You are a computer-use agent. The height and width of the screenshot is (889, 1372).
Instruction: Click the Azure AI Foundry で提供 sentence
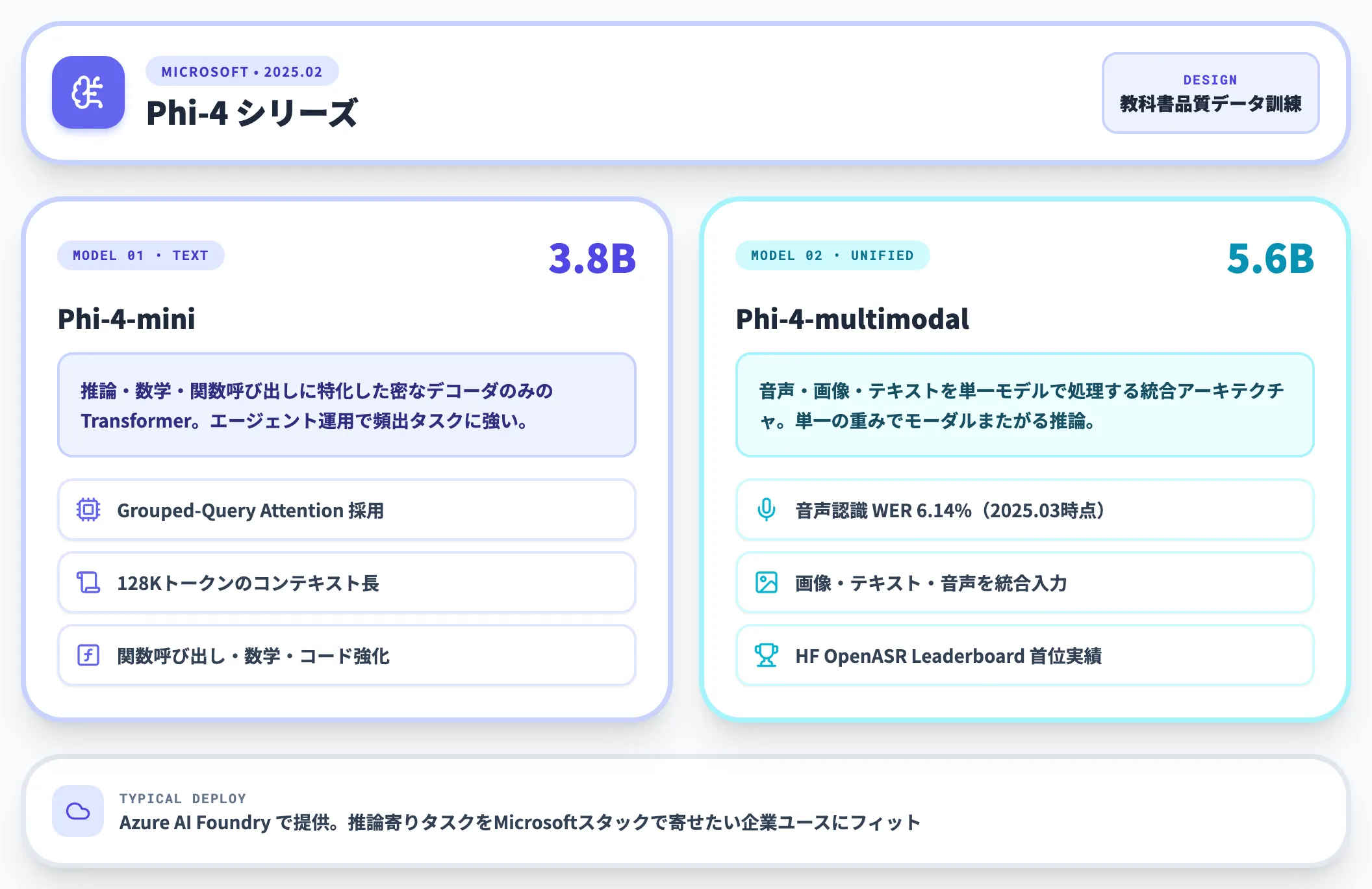pyautogui.click(x=520, y=823)
